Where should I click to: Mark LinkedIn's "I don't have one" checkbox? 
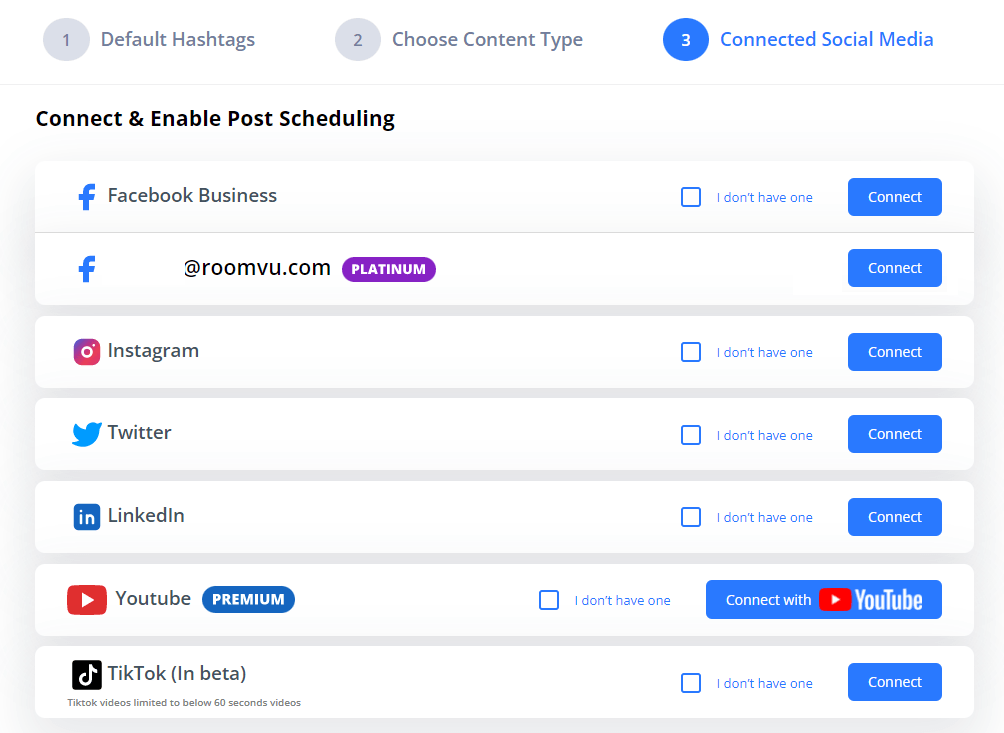point(691,517)
